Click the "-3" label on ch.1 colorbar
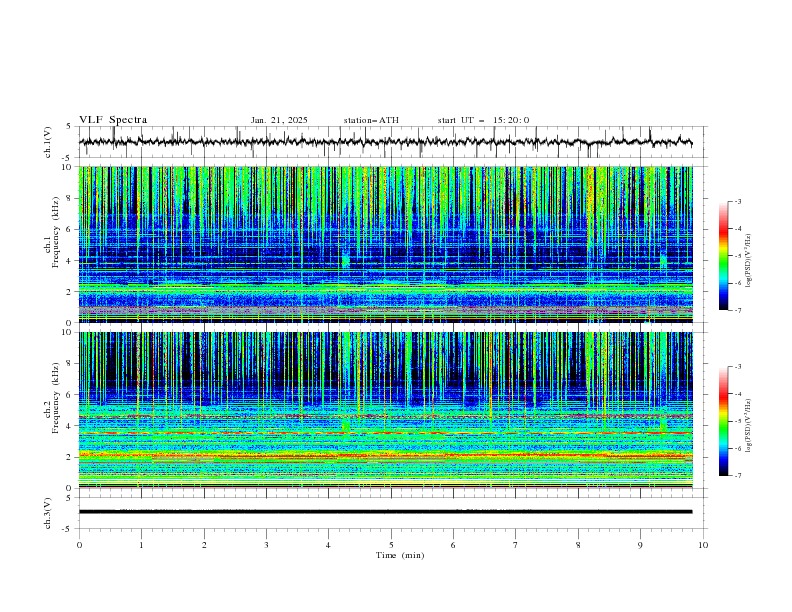The height and width of the screenshot is (612, 792). 737,201
